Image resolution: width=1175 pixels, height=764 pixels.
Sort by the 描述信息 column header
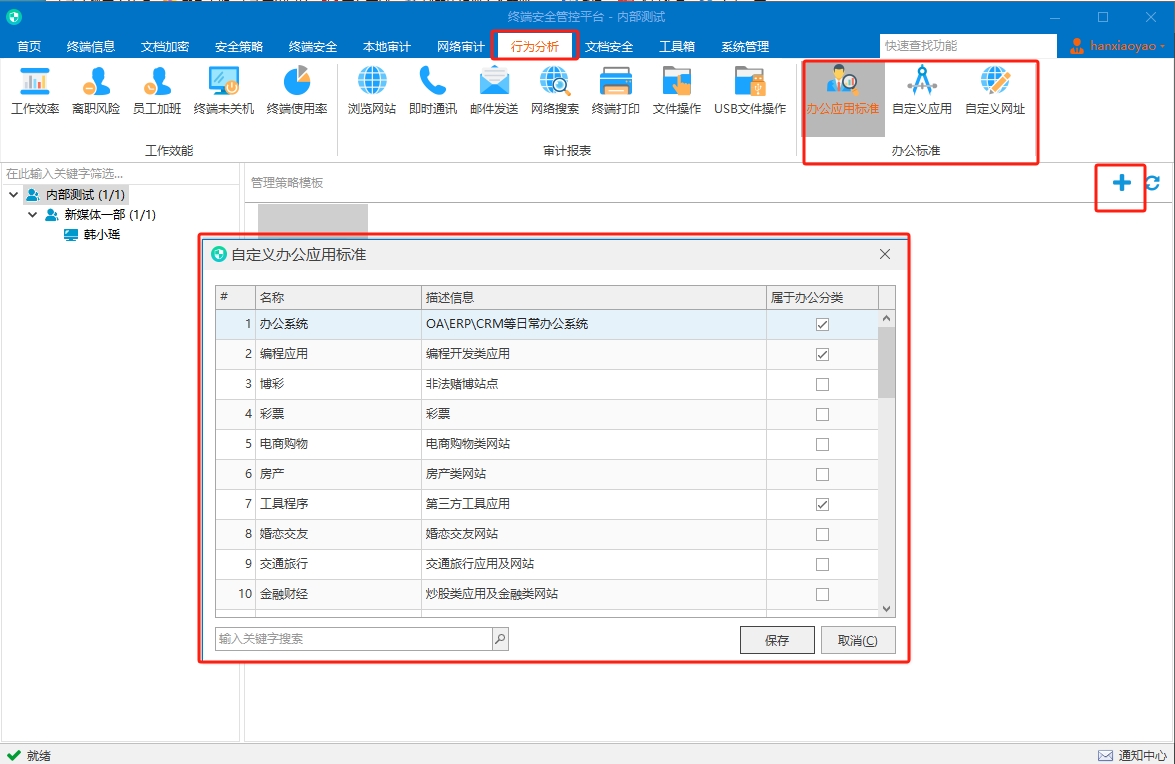click(593, 297)
